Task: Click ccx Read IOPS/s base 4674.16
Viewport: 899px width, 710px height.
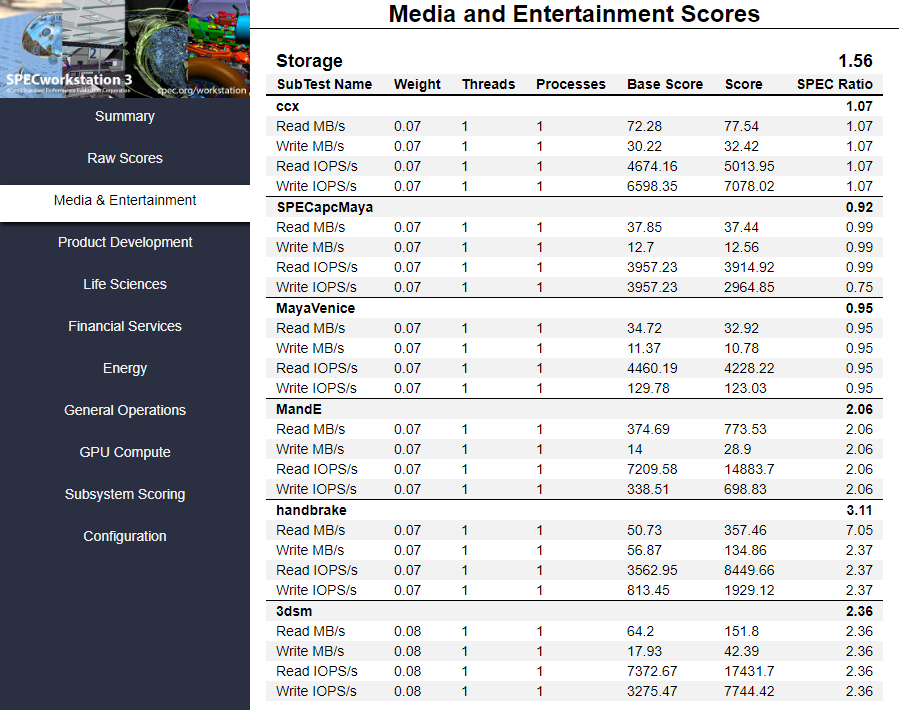Action: point(652,166)
